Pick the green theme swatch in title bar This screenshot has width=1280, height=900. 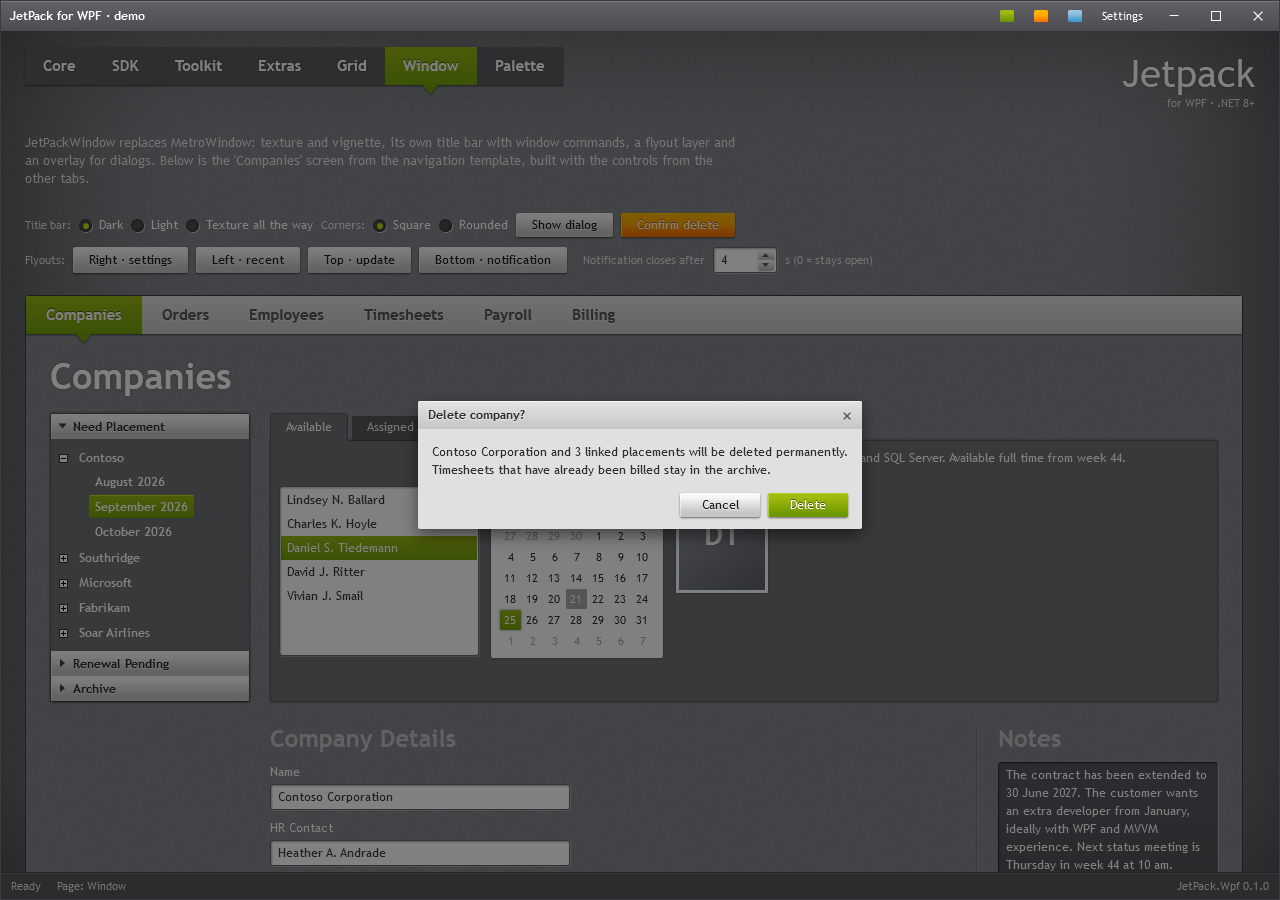coord(1007,16)
